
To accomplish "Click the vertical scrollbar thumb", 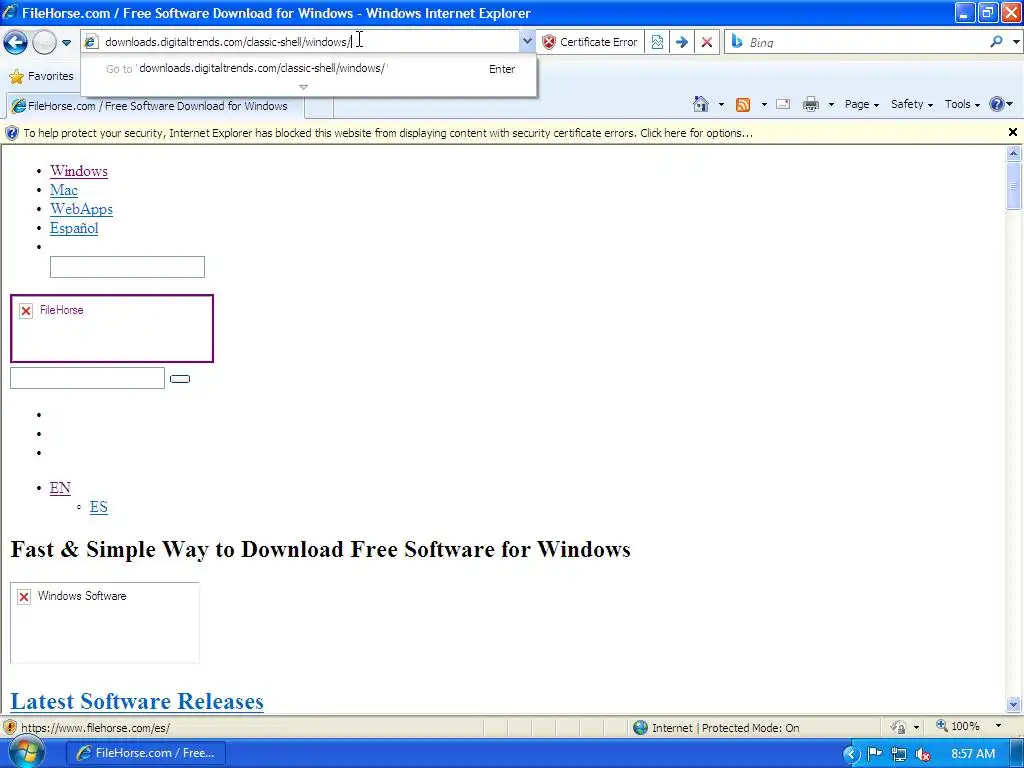I will [x=1014, y=186].
